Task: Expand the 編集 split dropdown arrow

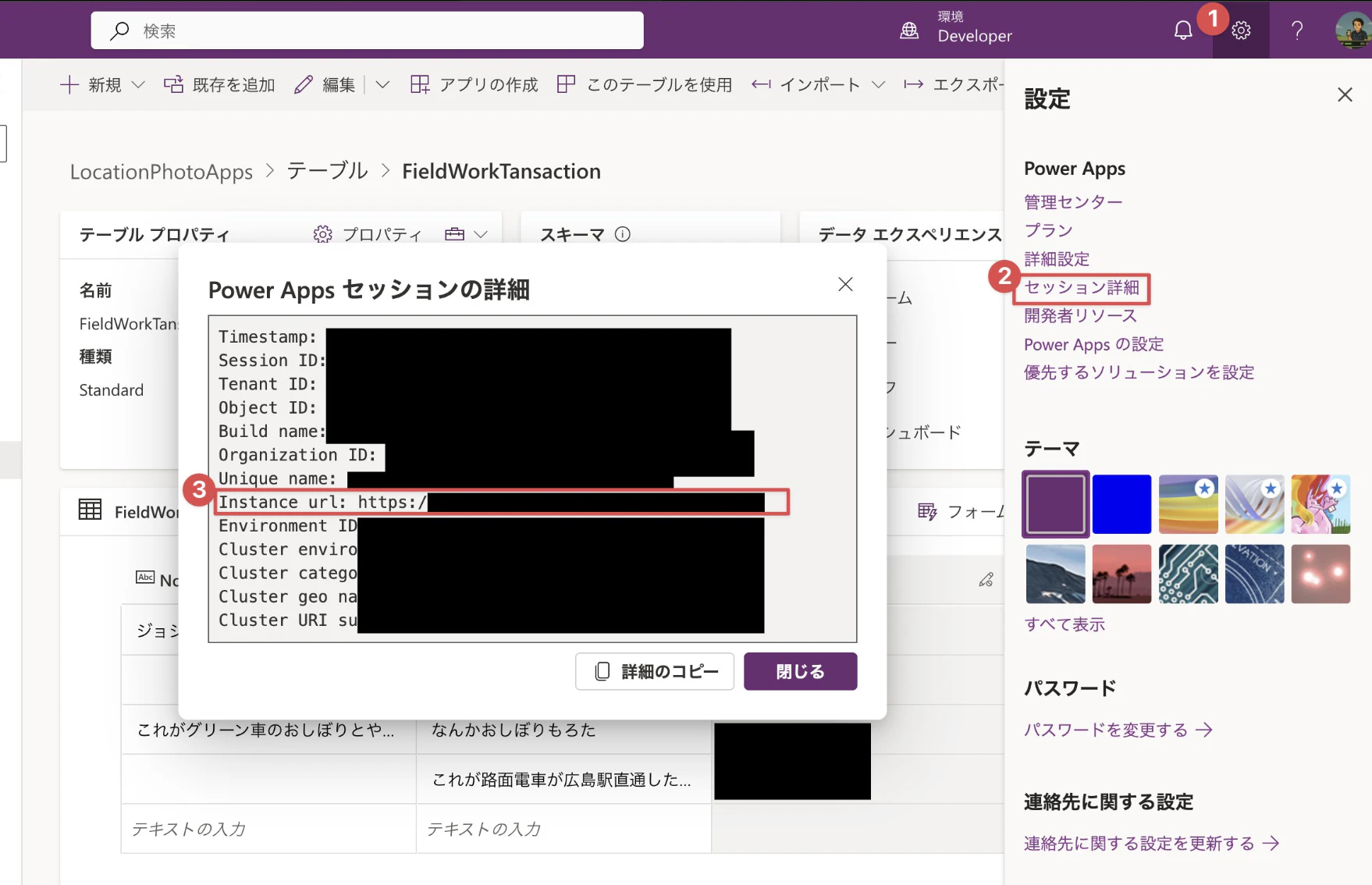Action: (382, 84)
